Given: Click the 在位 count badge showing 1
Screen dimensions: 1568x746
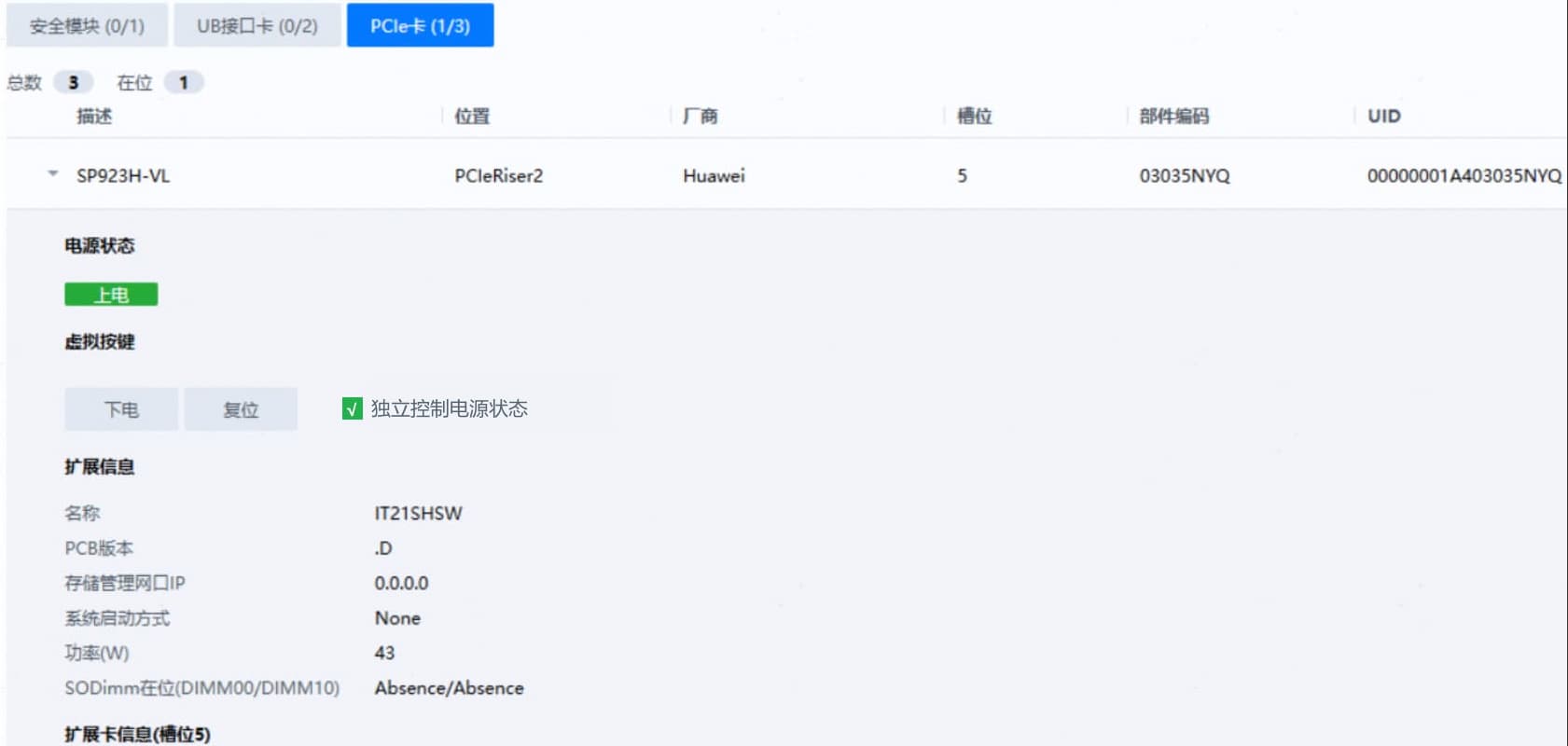Looking at the screenshot, I should pyautogui.click(x=183, y=83).
